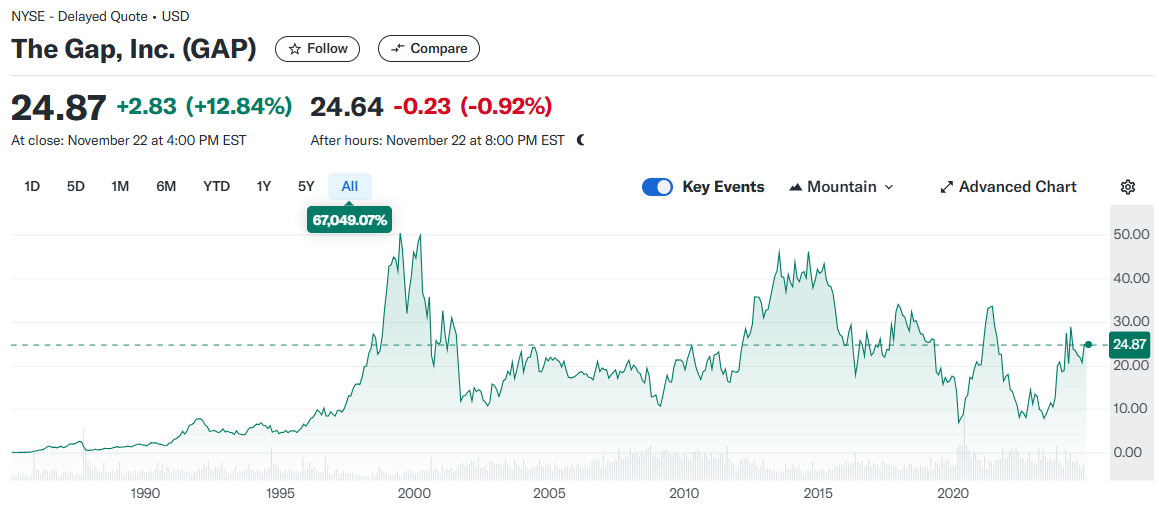Click the 2010 x-axis label
This screenshot has height=510, width=1159.
684,493
